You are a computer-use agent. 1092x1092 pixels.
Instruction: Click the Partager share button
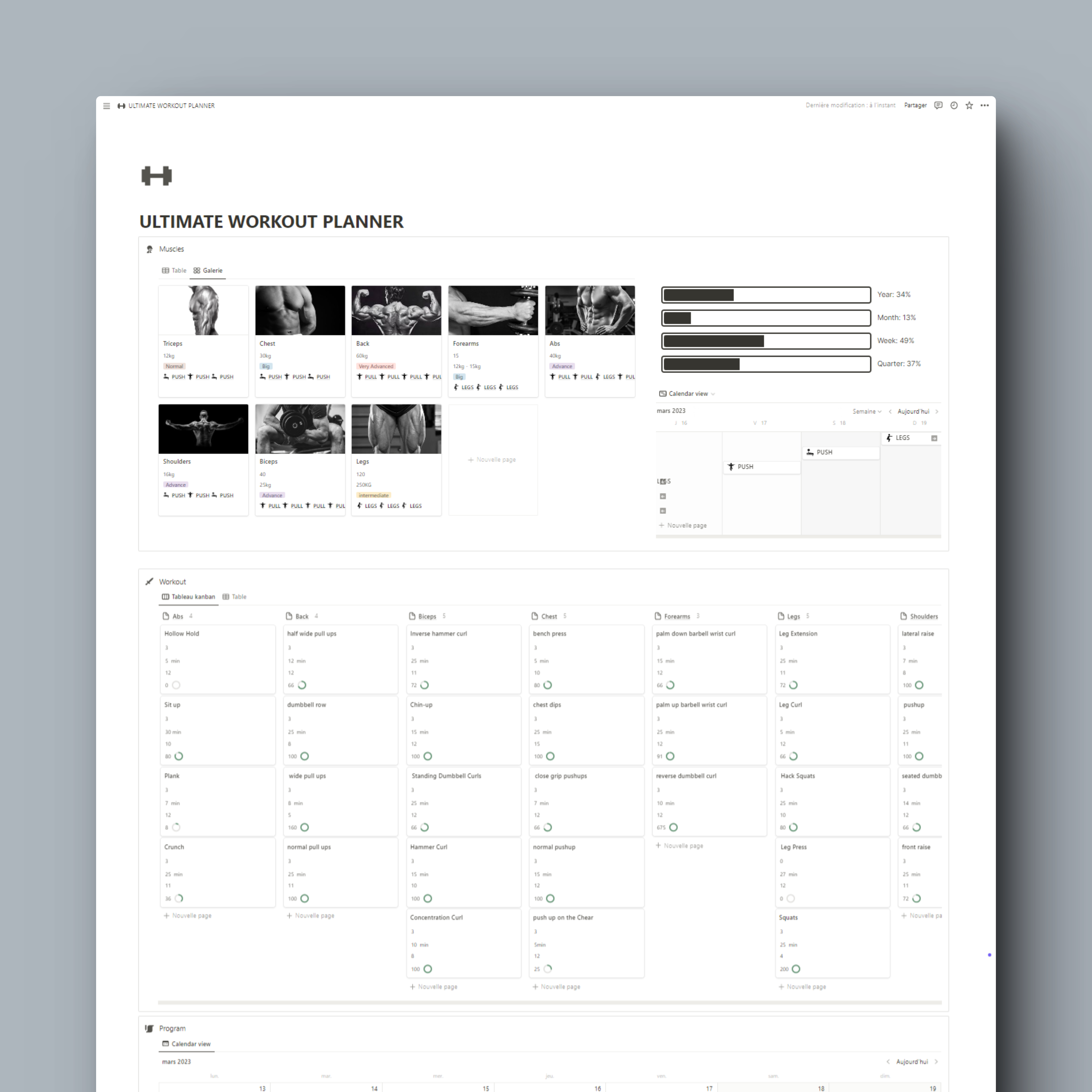(915, 105)
